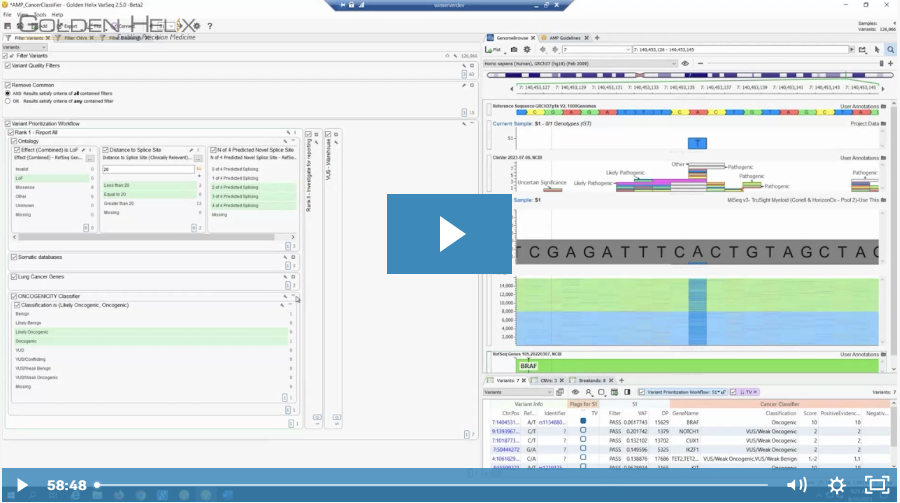
Task: Toggle track visibility eye next to genome assembly
Action: 685,64
